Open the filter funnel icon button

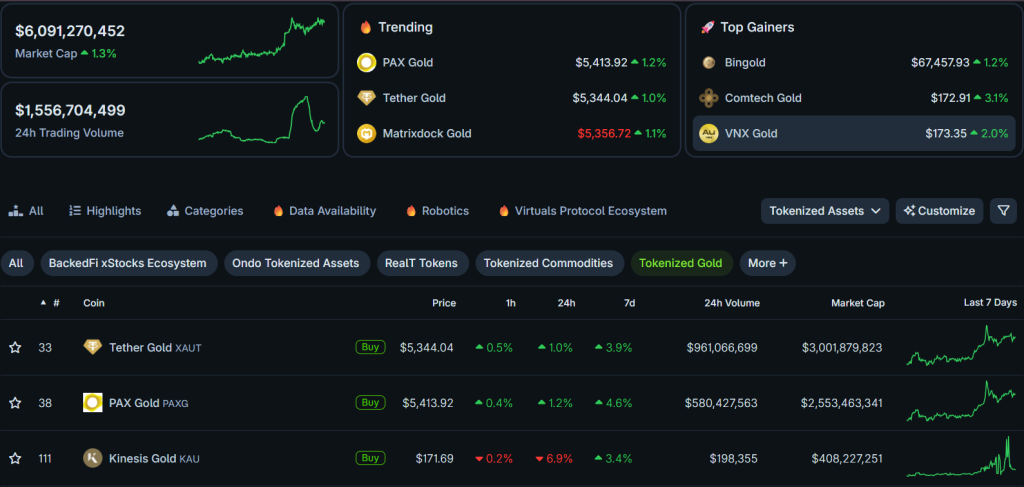[1003, 211]
